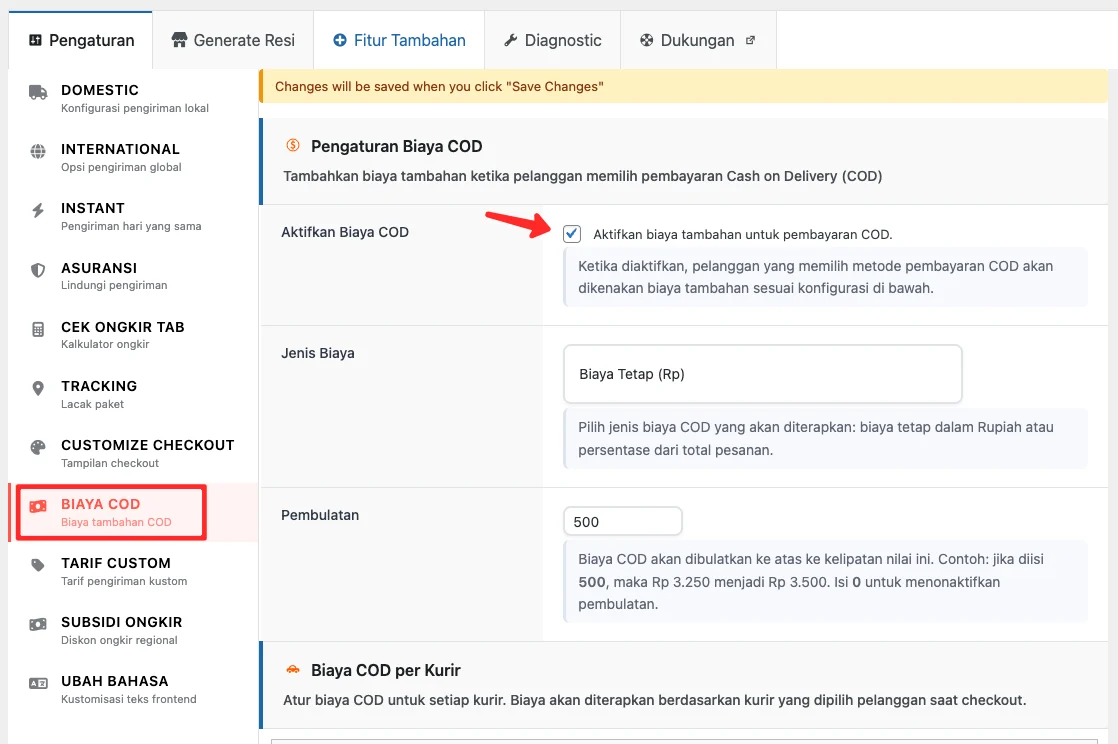Click the Dukungan external link
Image resolution: width=1118 pixels, height=744 pixels.
pyautogui.click(x=696, y=39)
